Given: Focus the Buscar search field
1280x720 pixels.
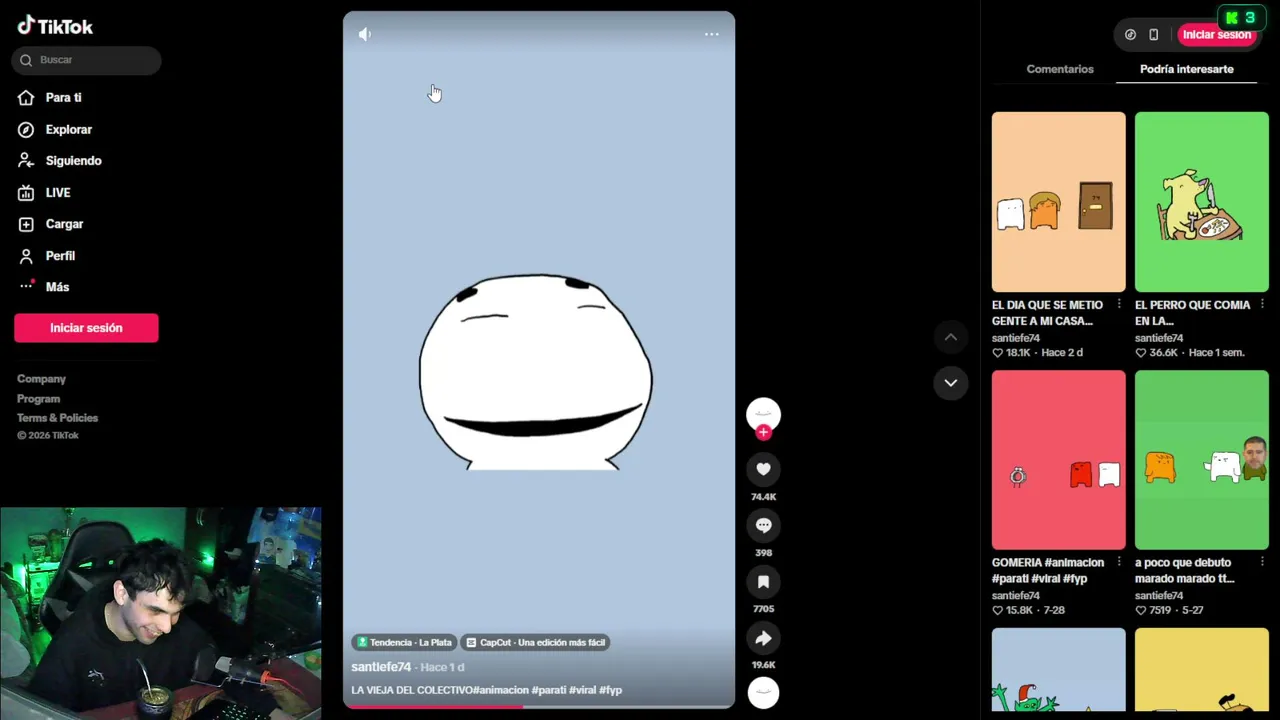Looking at the screenshot, I should (x=86, y=60).
